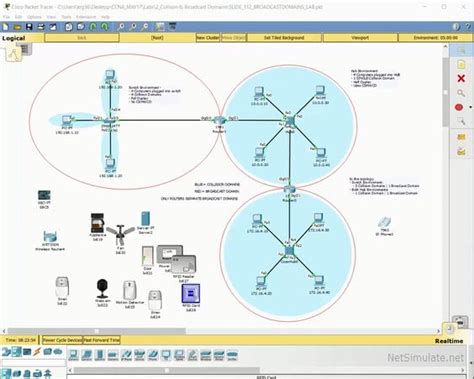Select the Network Devices category icon
This screenshot has width=474, height=379.
click(6, 352)
